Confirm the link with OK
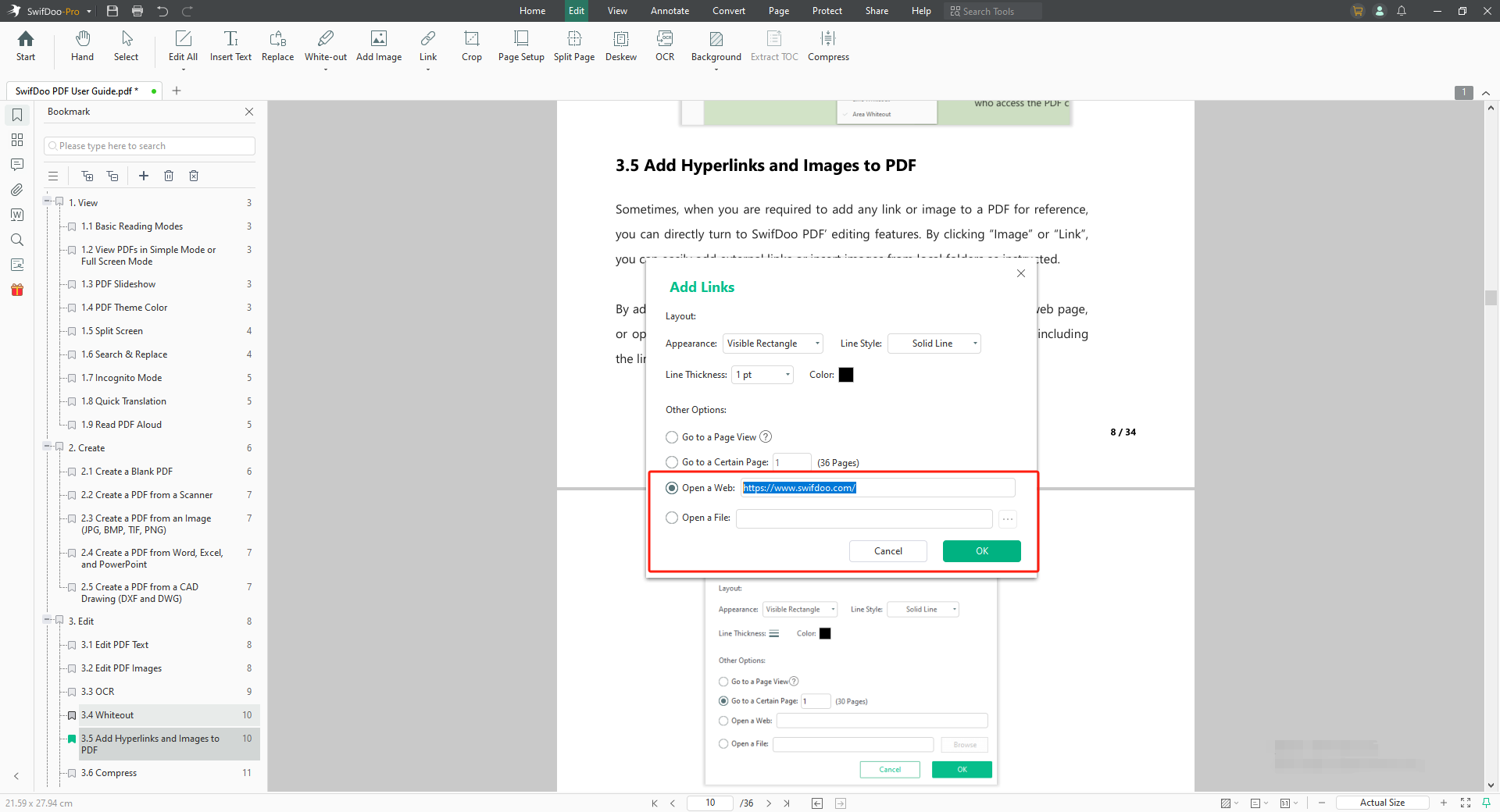This screenshot has height=812, width=1500. [981, 551]
